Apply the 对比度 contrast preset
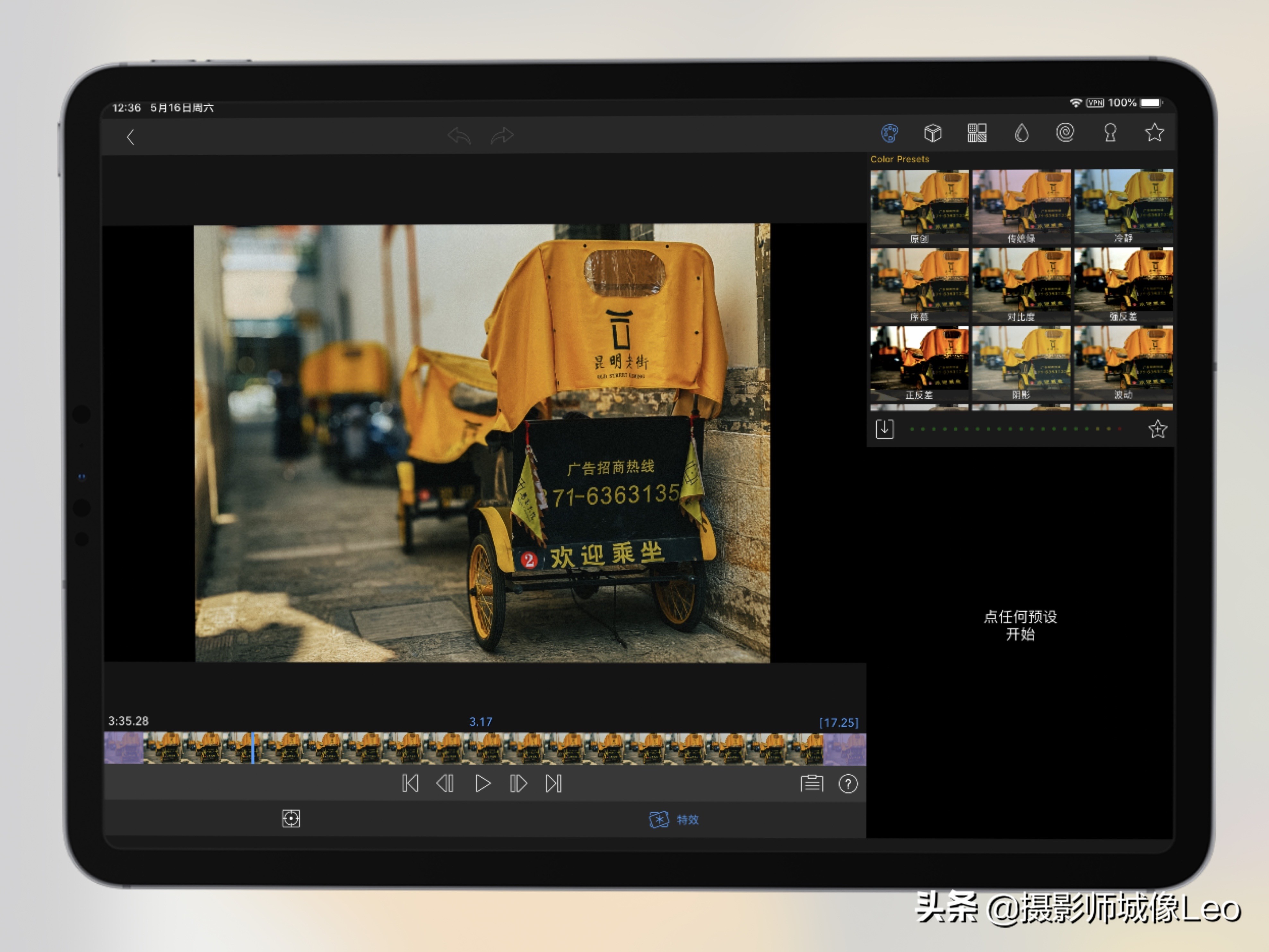 click(x=1022, y=284)
